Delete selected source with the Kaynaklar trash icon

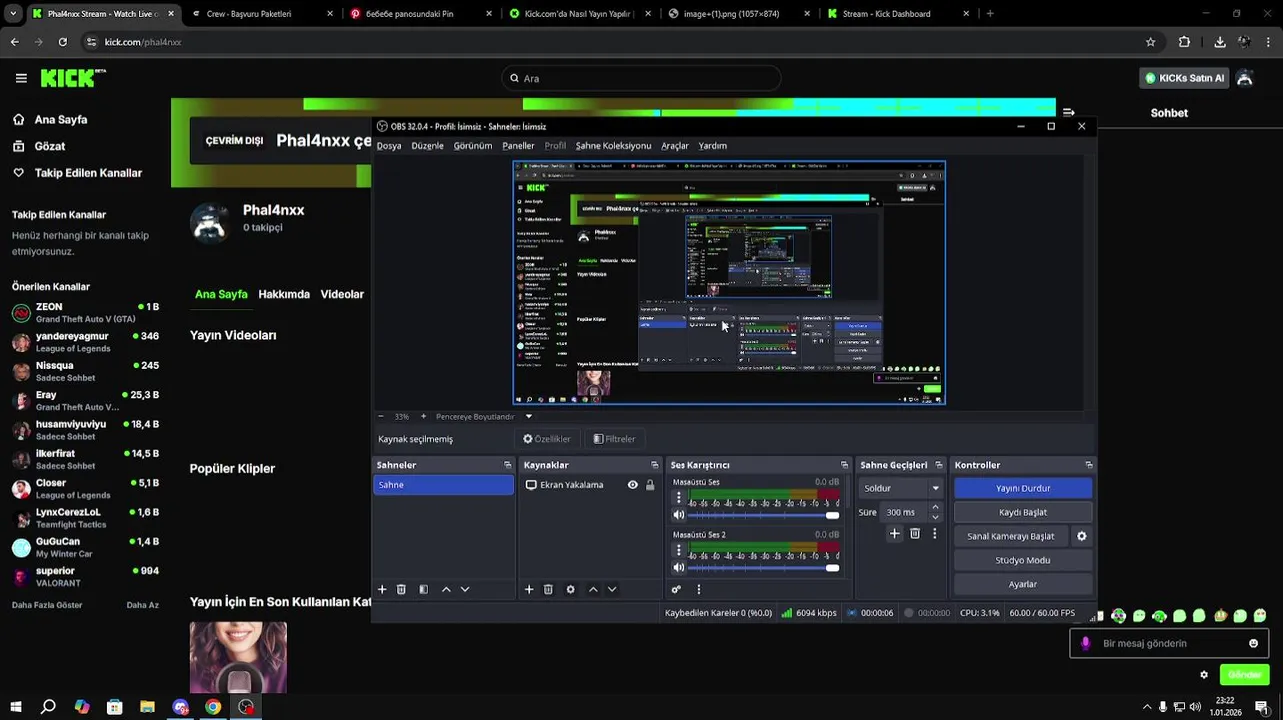(548, 590)
